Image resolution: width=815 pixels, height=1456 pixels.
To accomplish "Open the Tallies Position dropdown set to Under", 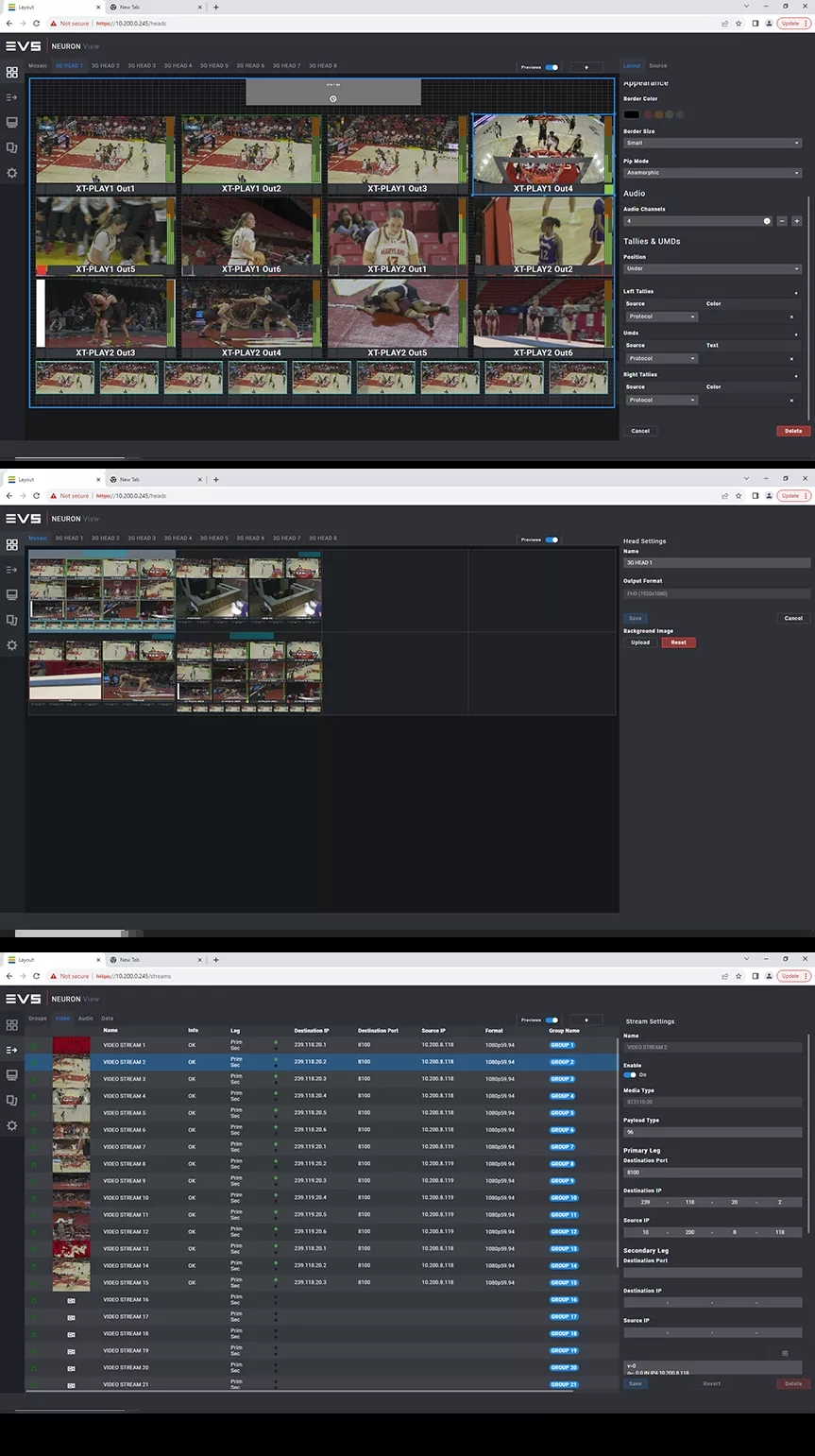I will click(x=712, y=268).
